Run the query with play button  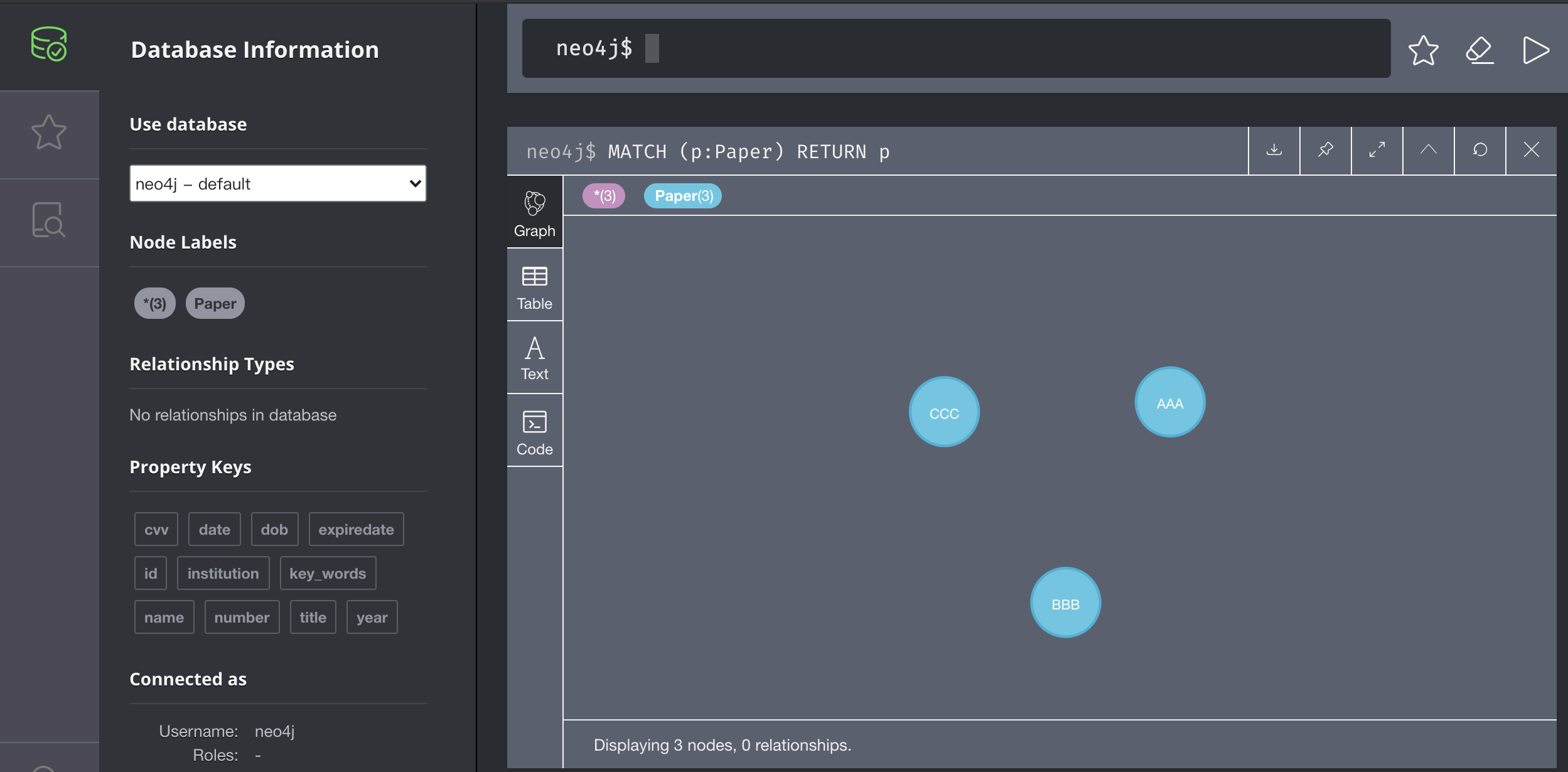click(1535, 50)
